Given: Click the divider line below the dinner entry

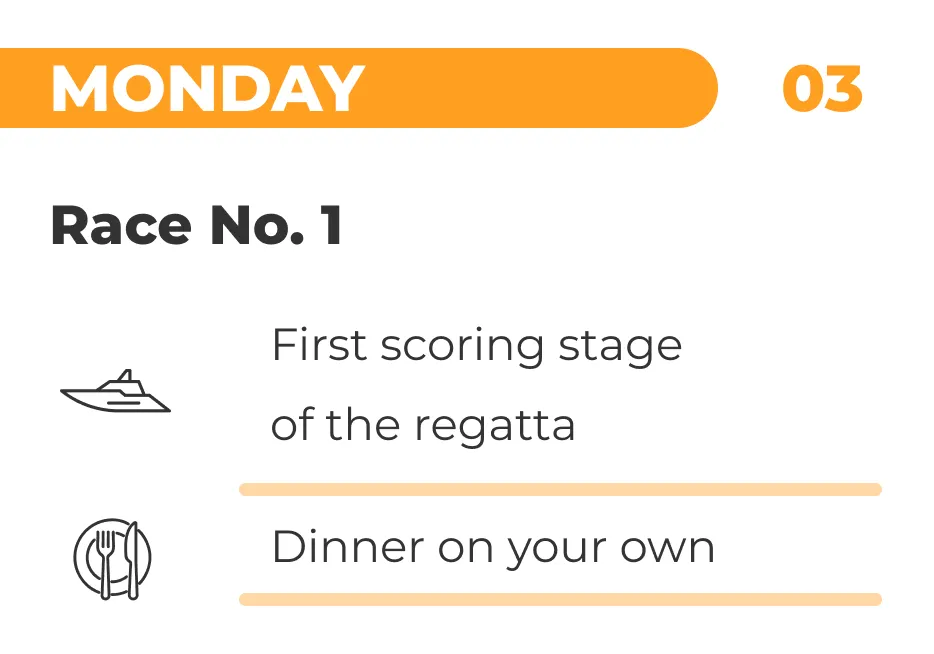Looking at the screenshot, I should coord(560,600).
